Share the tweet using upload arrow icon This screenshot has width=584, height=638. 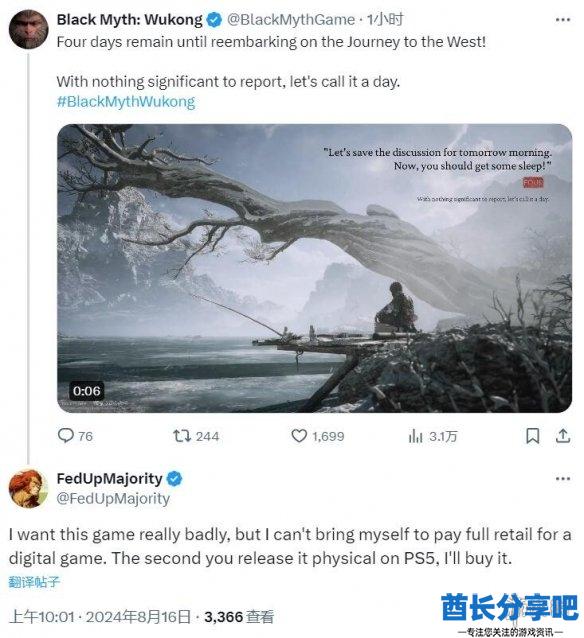563,436
